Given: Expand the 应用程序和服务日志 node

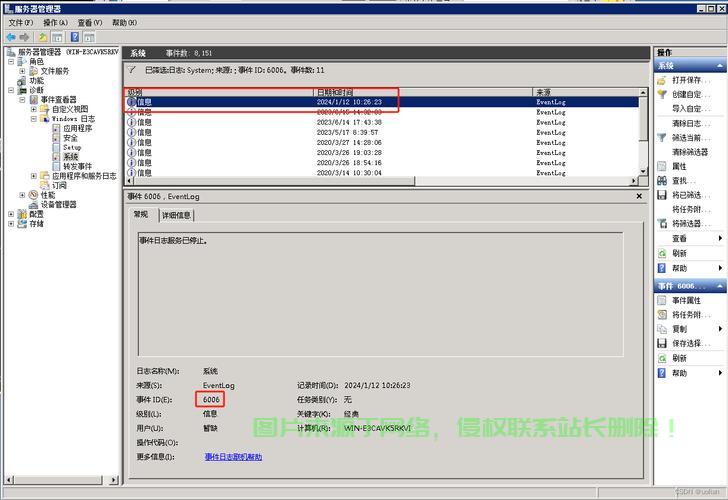Looking at the screenshot, I should (34, 176).
